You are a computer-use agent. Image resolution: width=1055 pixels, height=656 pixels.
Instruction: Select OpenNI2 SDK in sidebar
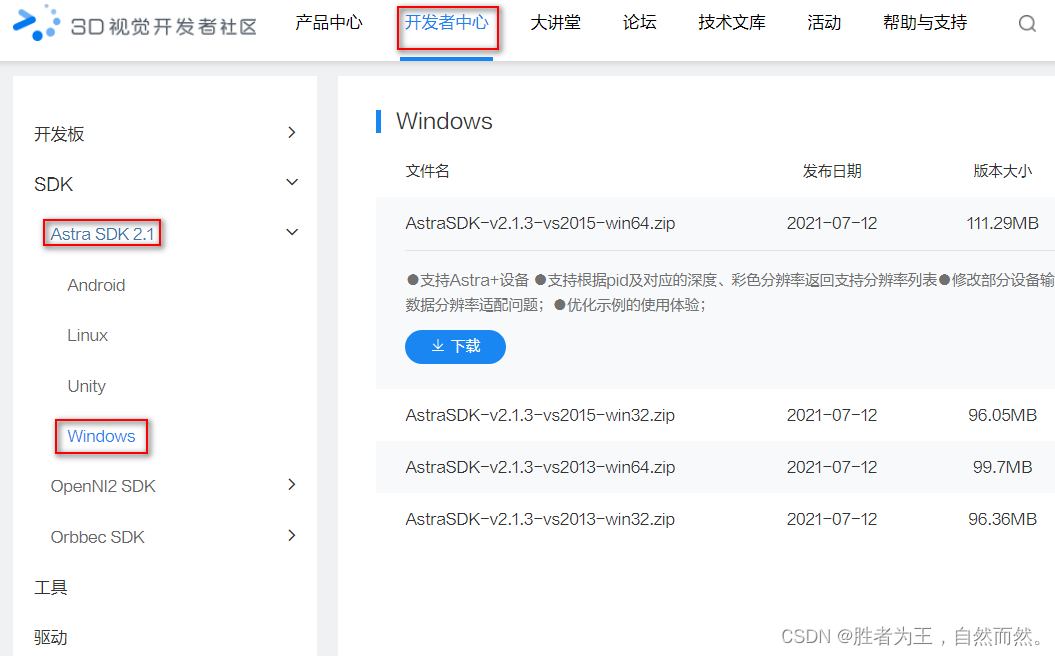[x=103, y=486]
